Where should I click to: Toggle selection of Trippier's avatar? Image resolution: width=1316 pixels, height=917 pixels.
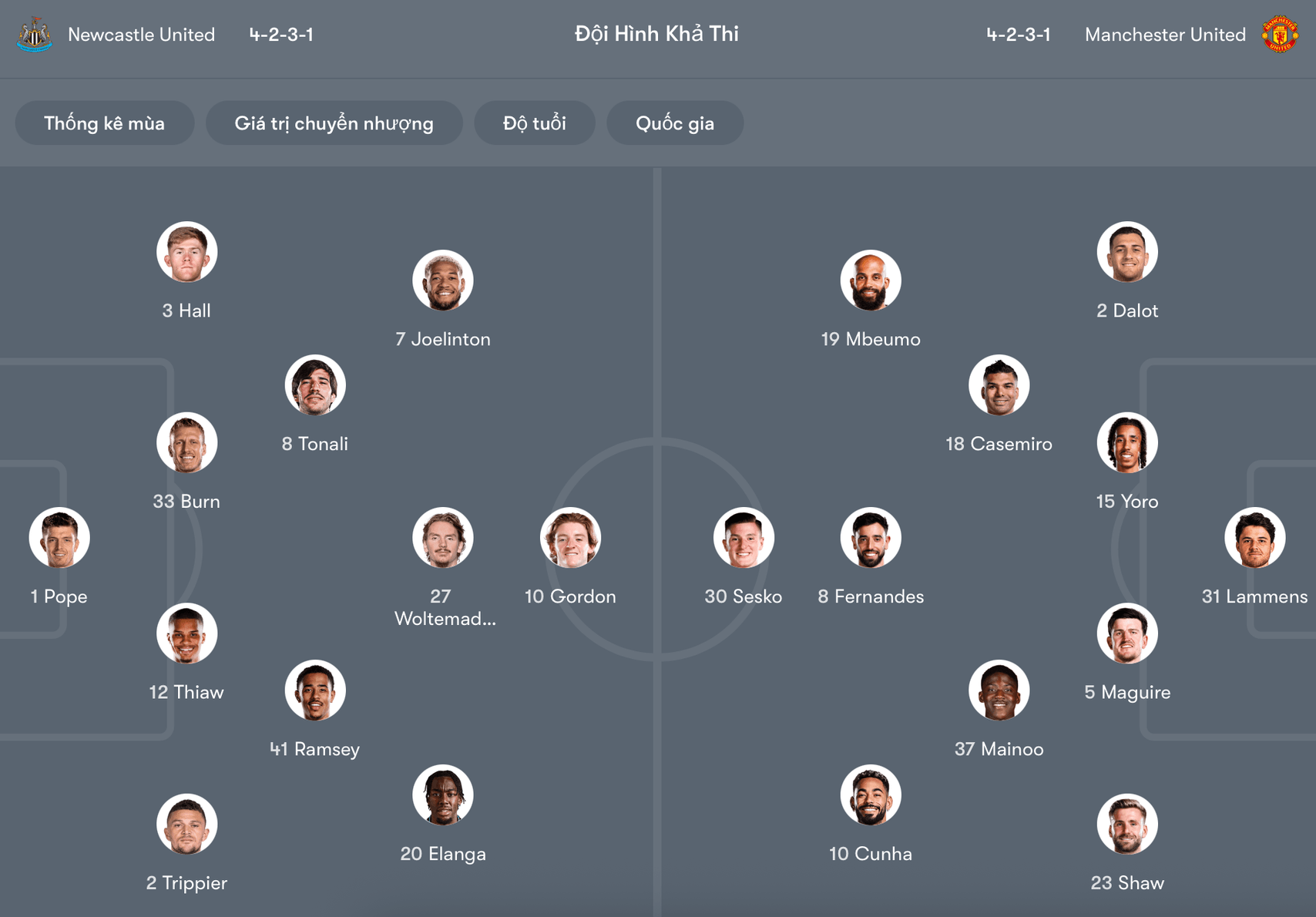point(186,824)
